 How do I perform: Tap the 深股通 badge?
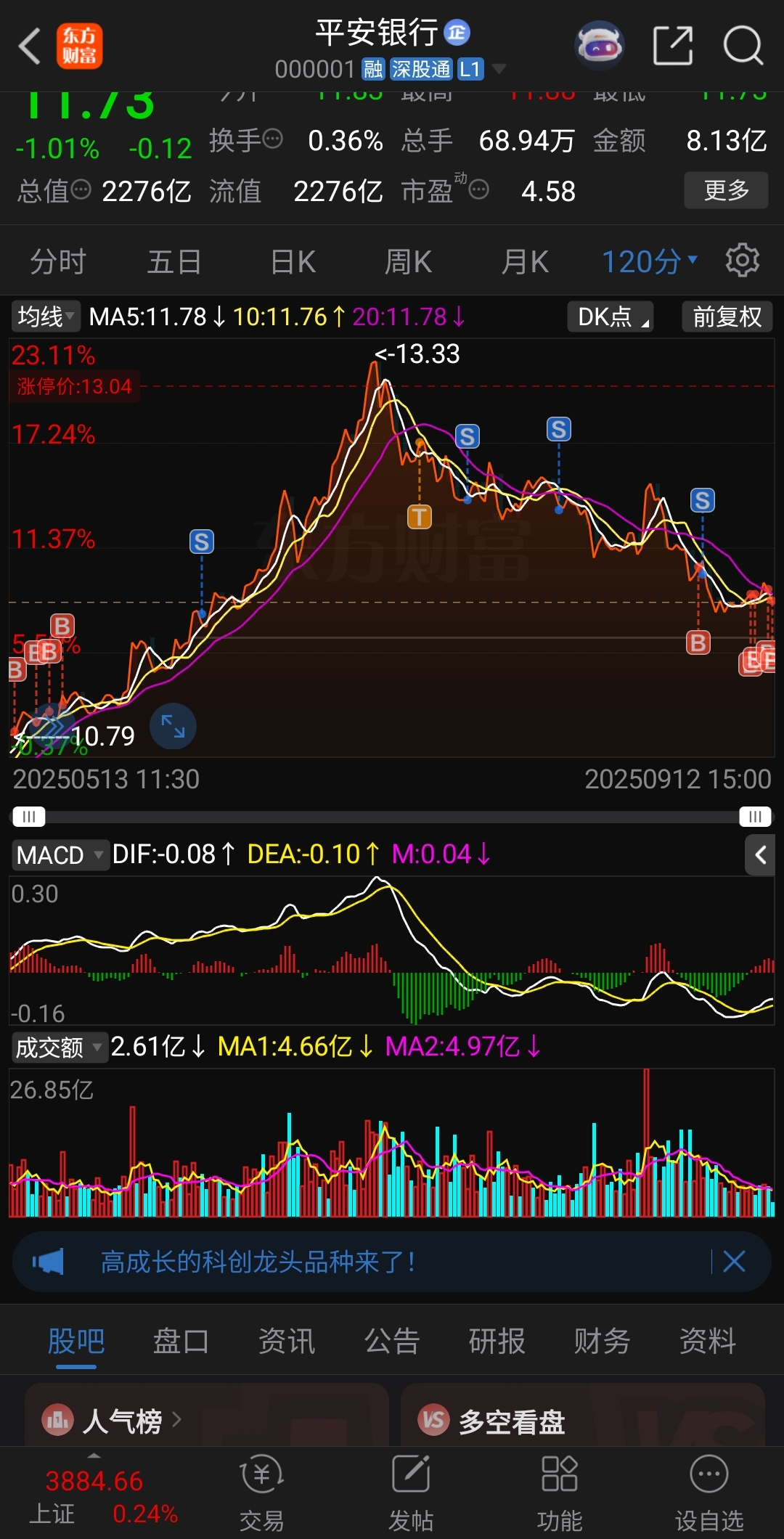tap(422, 70)
